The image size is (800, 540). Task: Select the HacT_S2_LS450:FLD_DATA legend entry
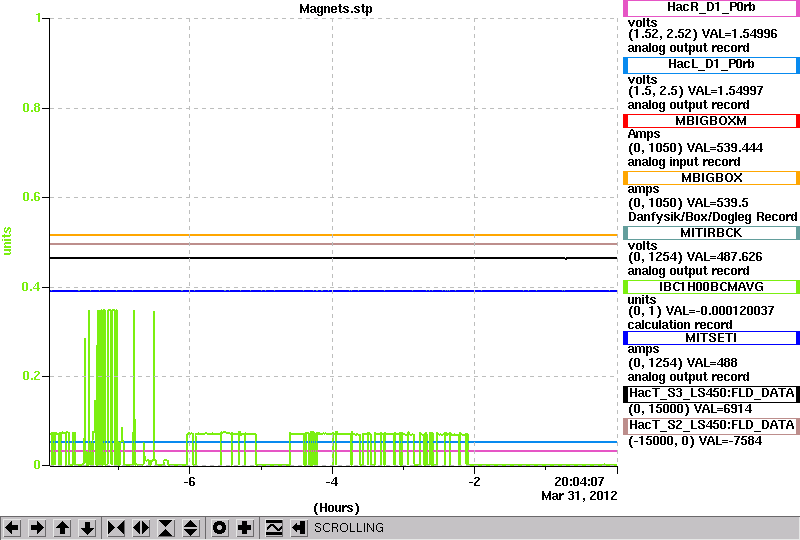coord(711,426)
